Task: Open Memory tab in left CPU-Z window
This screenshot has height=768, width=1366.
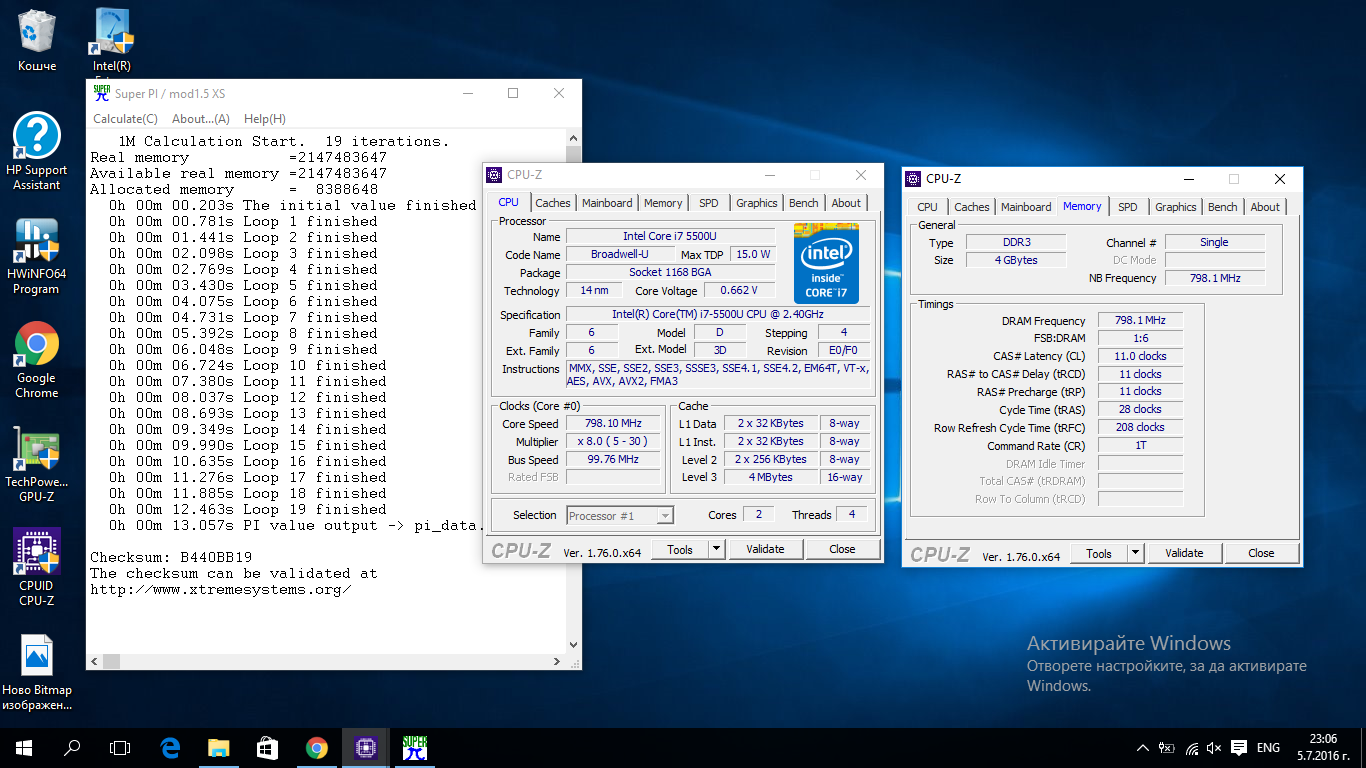Action: [663, 203]
